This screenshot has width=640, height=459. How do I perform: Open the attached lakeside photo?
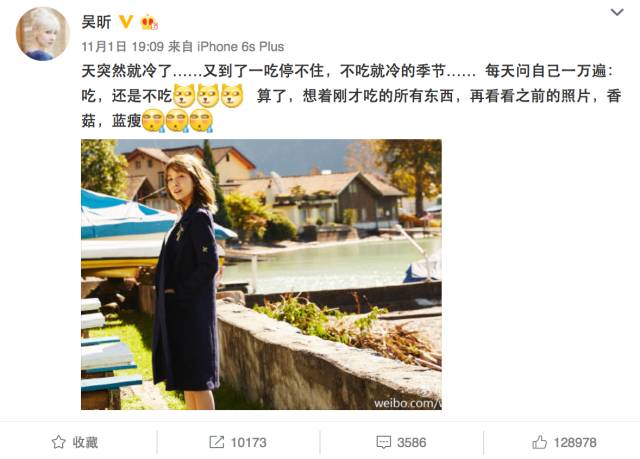[261, 274]
